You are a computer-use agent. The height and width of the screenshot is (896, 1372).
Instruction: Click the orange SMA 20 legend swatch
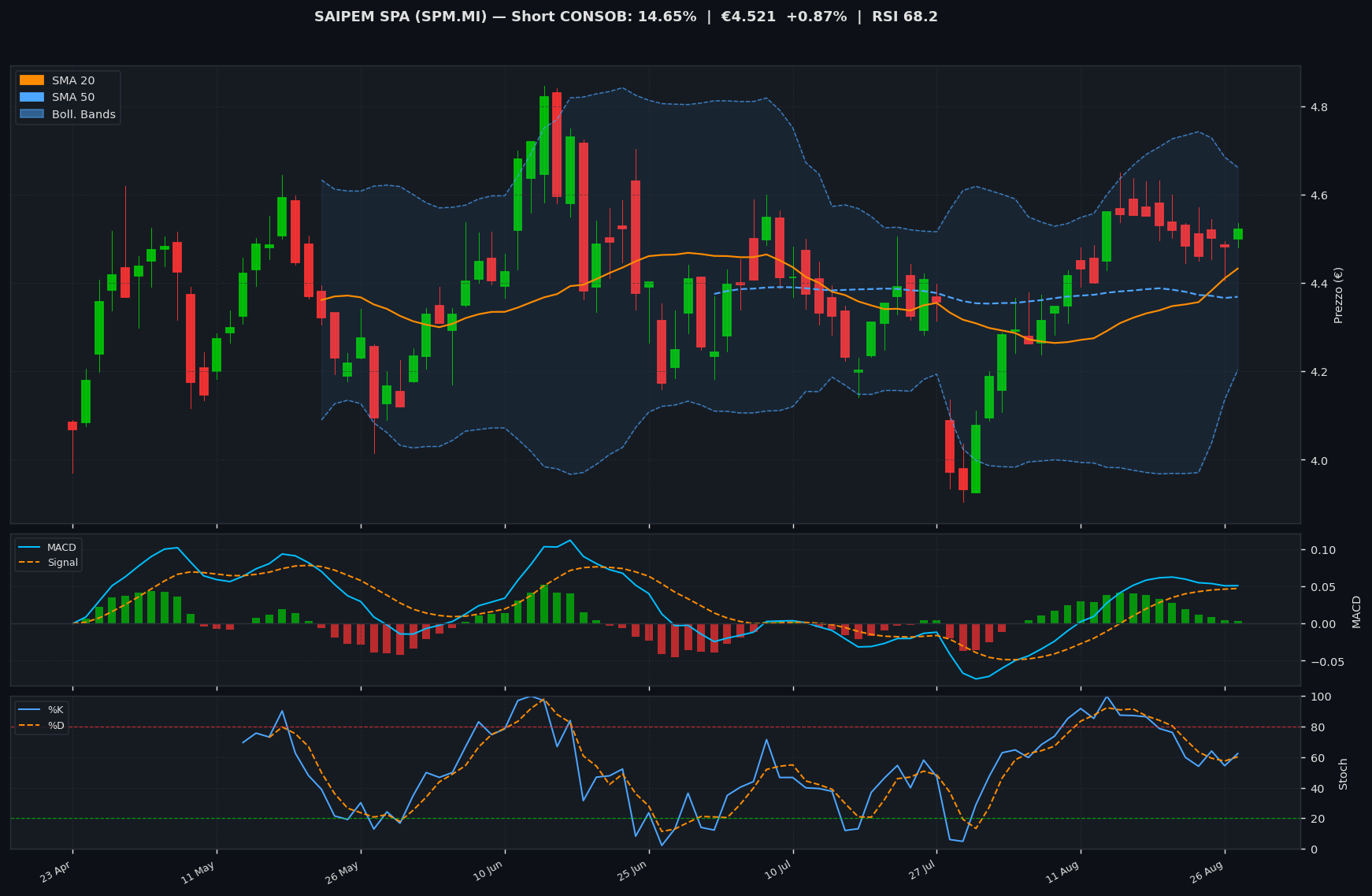coord(32,80)
